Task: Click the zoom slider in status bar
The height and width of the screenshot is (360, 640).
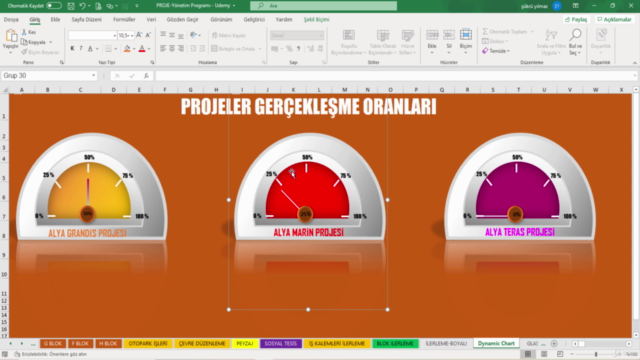Action: click(x=596, y=354)
